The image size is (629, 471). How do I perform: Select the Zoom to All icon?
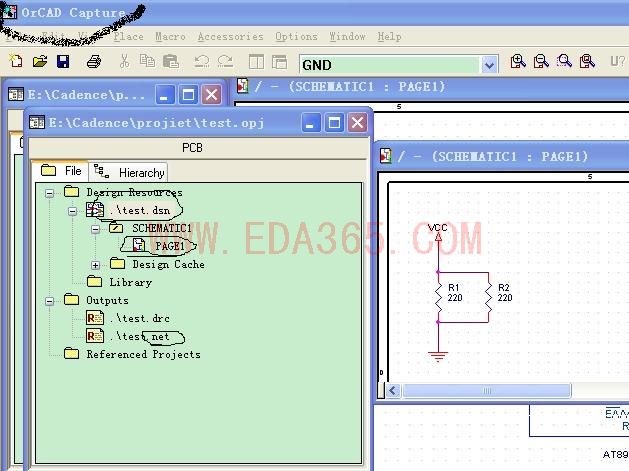click(x=587, y=61)
